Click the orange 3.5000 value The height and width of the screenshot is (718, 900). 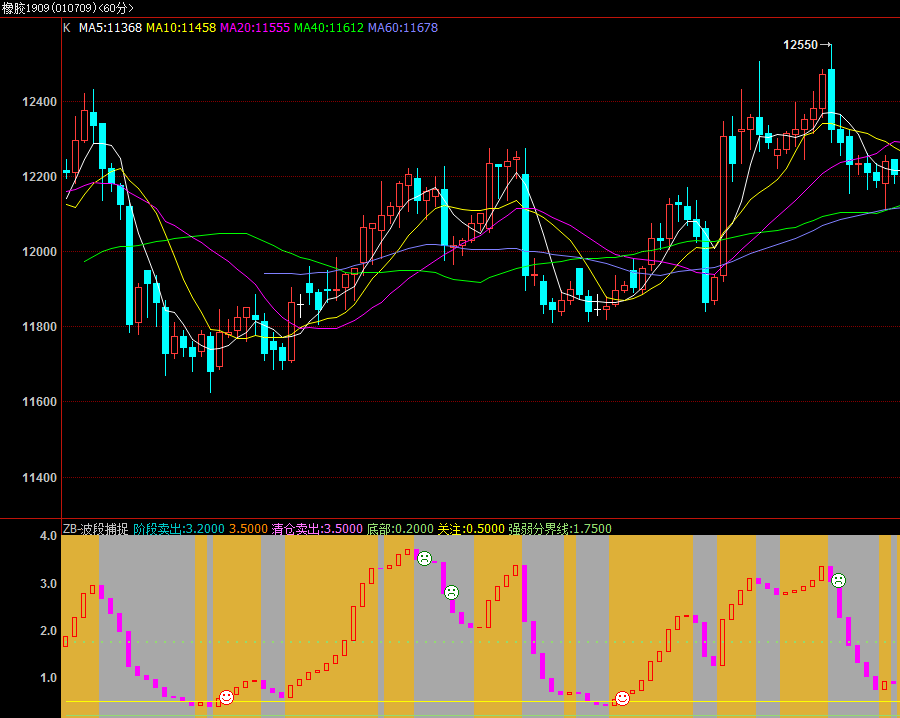pyautogui.click(x=249, y=529)
